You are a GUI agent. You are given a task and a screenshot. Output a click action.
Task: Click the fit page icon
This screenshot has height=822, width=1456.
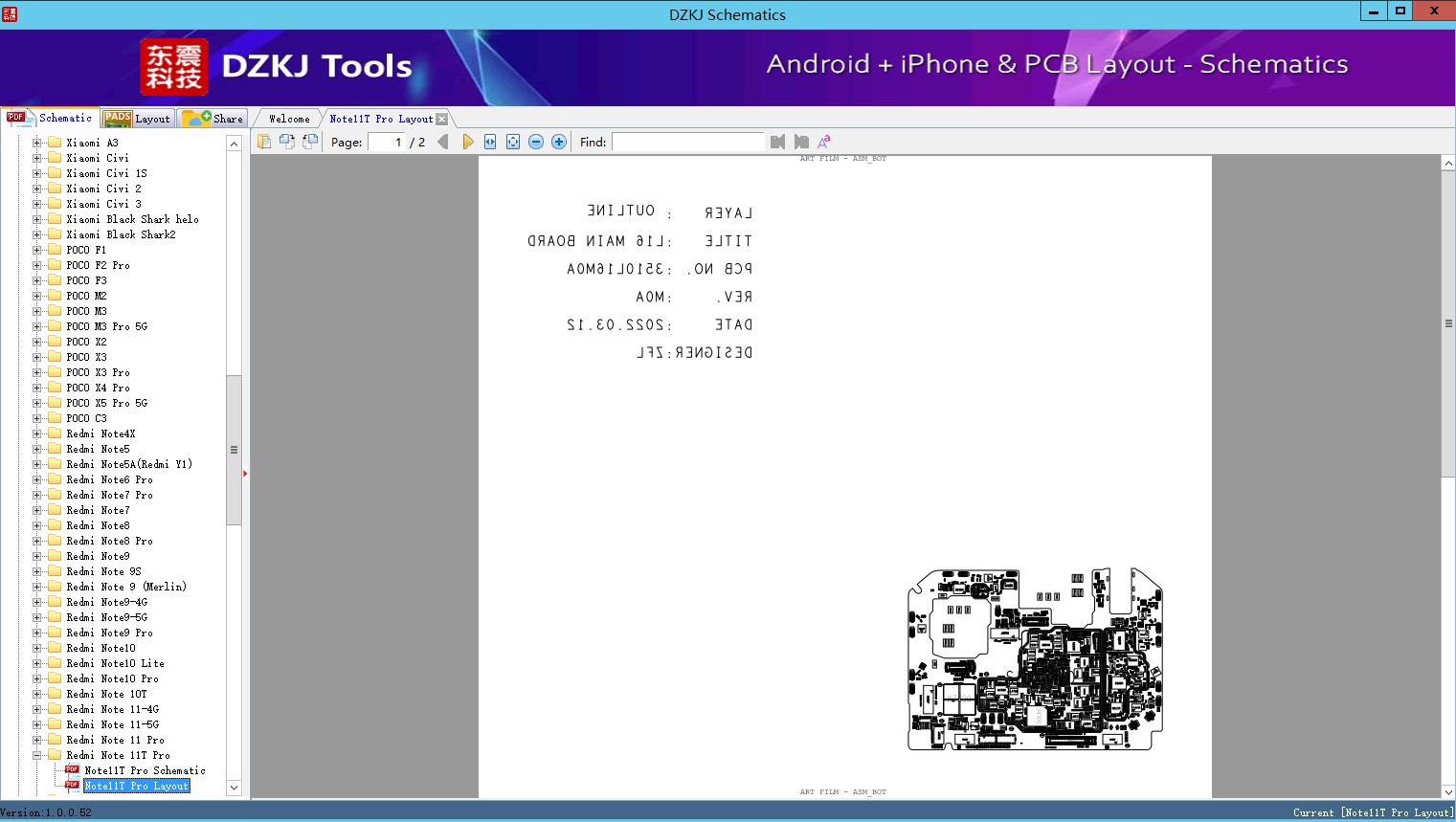513,142
